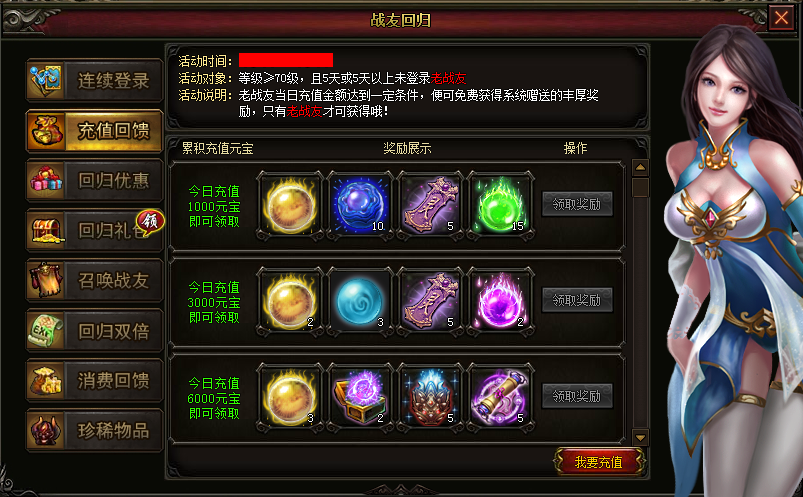The width and height of the screenshot is (803, 497).
Task: Click the 我要充值 button
Action: 599,462
